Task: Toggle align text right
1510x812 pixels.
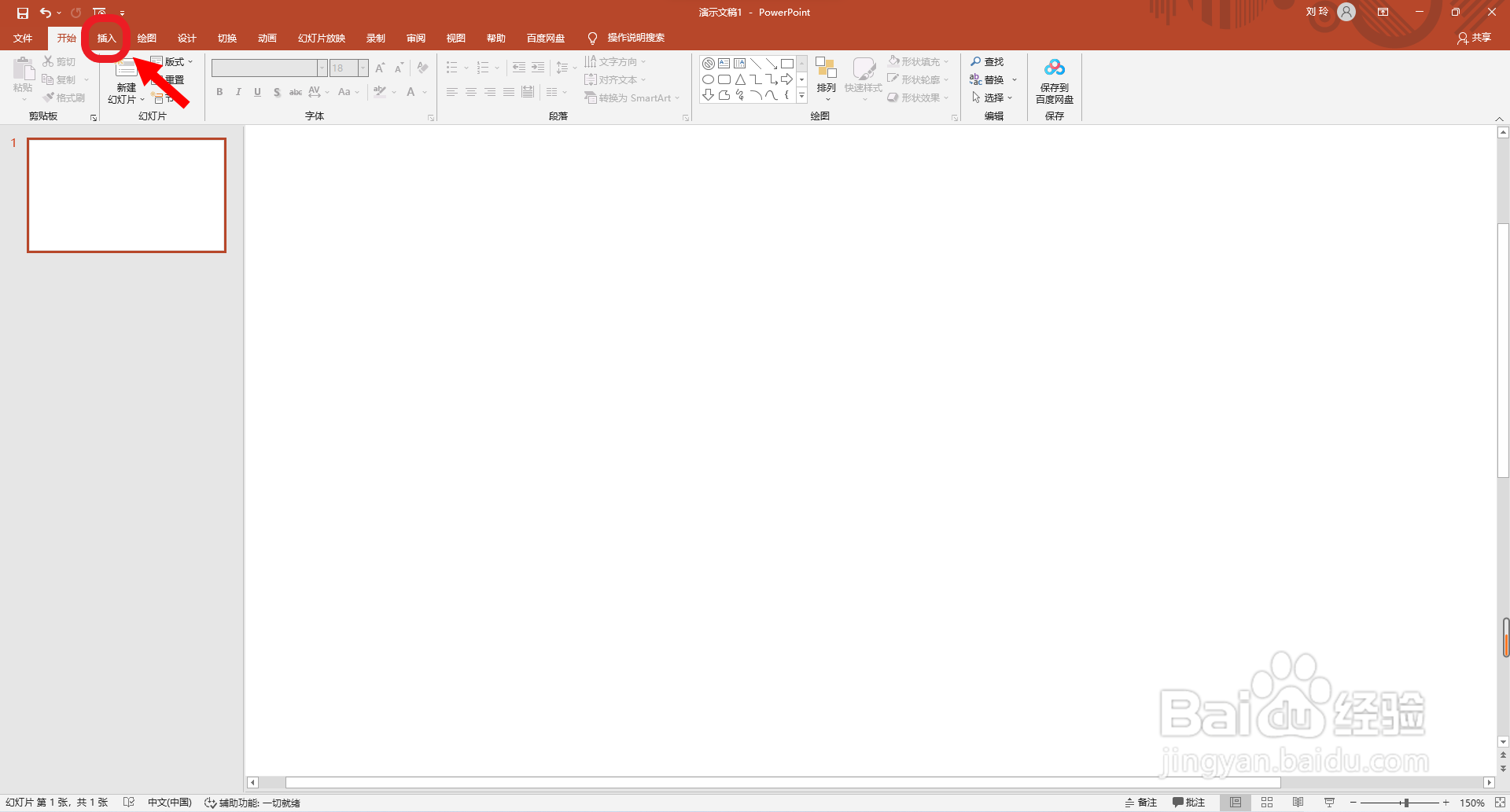Action: [x=490, y=92]
